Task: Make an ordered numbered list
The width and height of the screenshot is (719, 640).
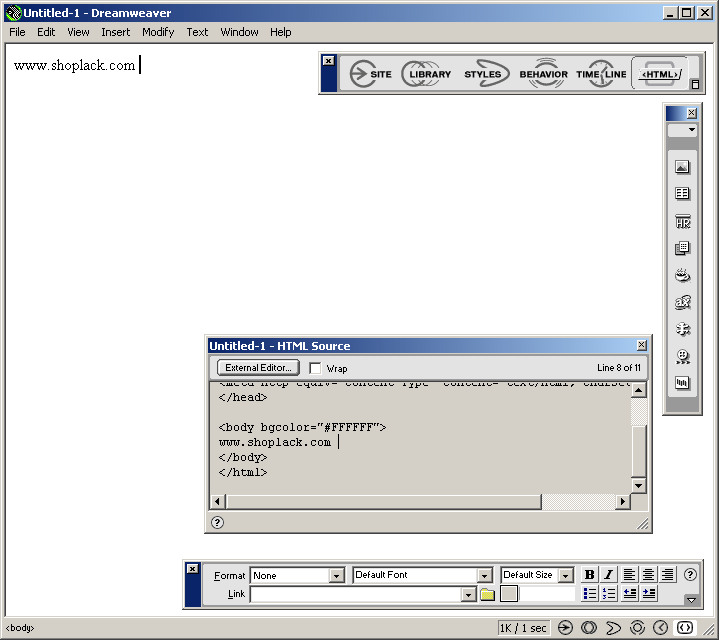Action: (x=608, y=594)
